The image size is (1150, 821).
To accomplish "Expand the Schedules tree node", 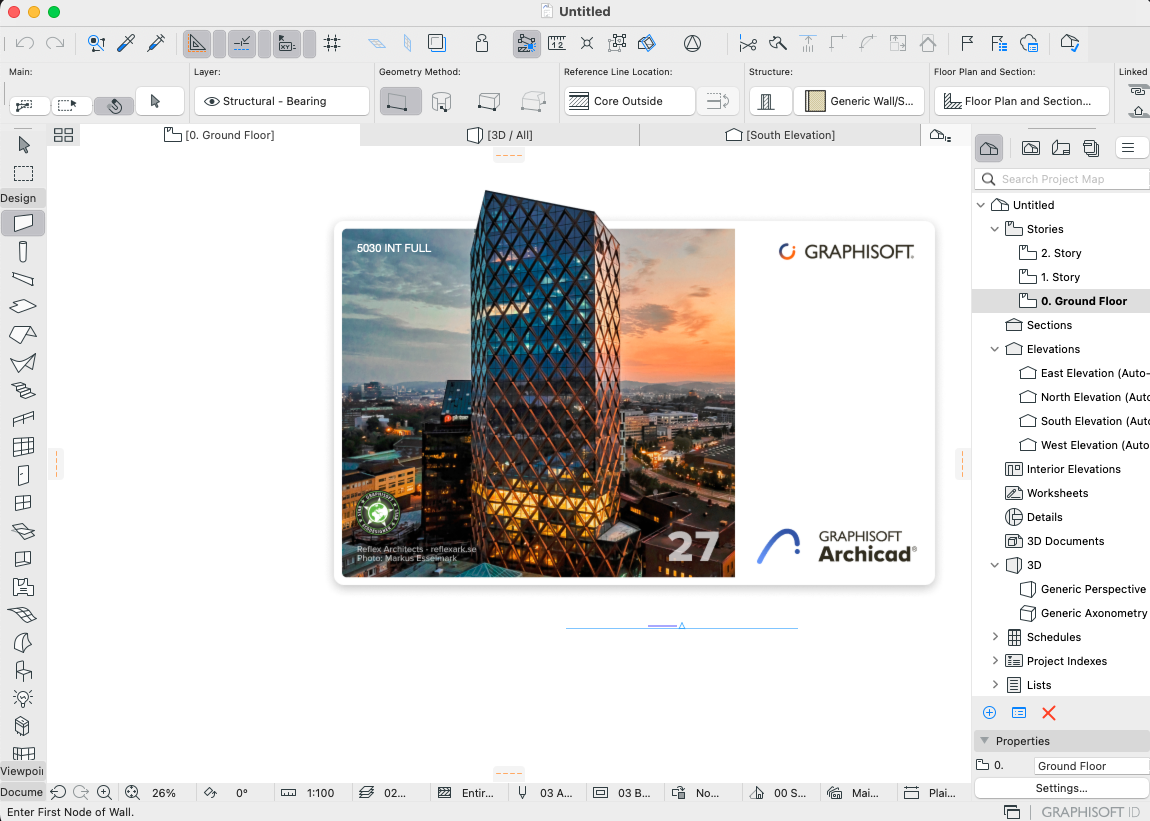I will pyautogui.click(x=995, y=637).
